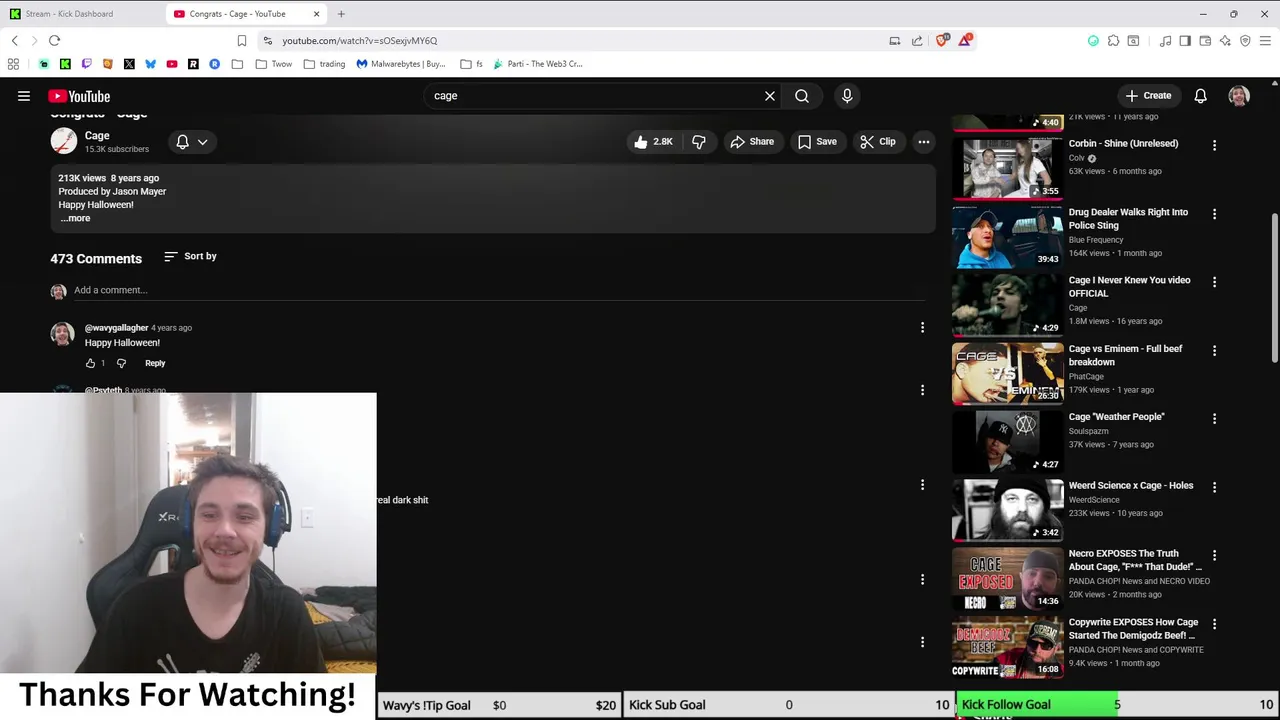The width and height of the screenshot is (1280, 720).
Task: Open more actions menu beside Clip
Action: [924, 142]
